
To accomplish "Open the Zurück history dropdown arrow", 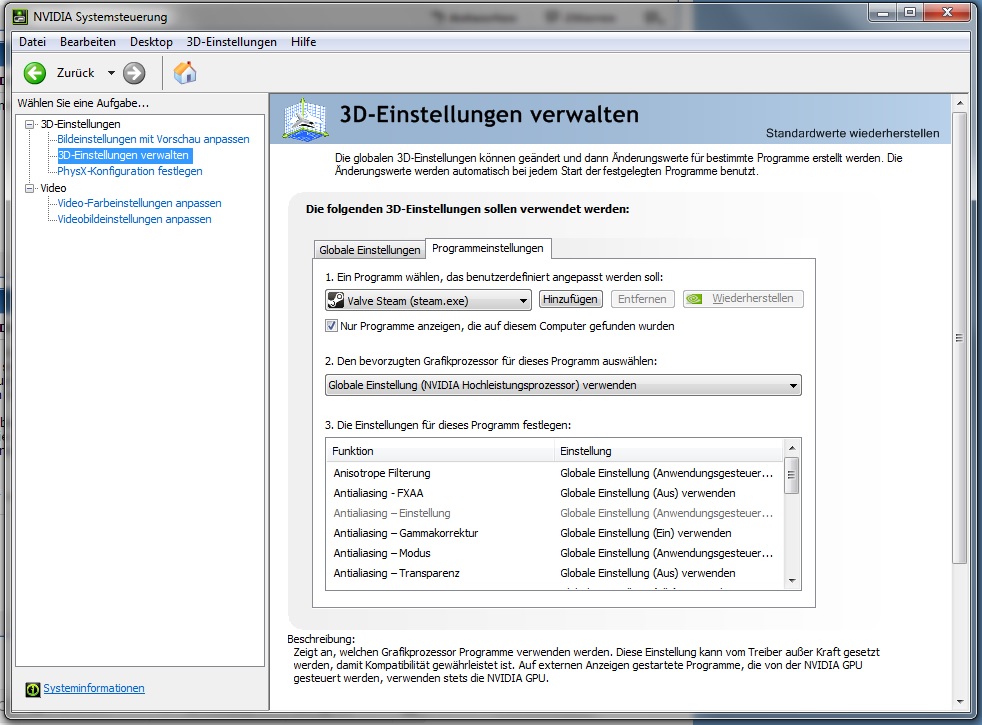I will [111, 73].
